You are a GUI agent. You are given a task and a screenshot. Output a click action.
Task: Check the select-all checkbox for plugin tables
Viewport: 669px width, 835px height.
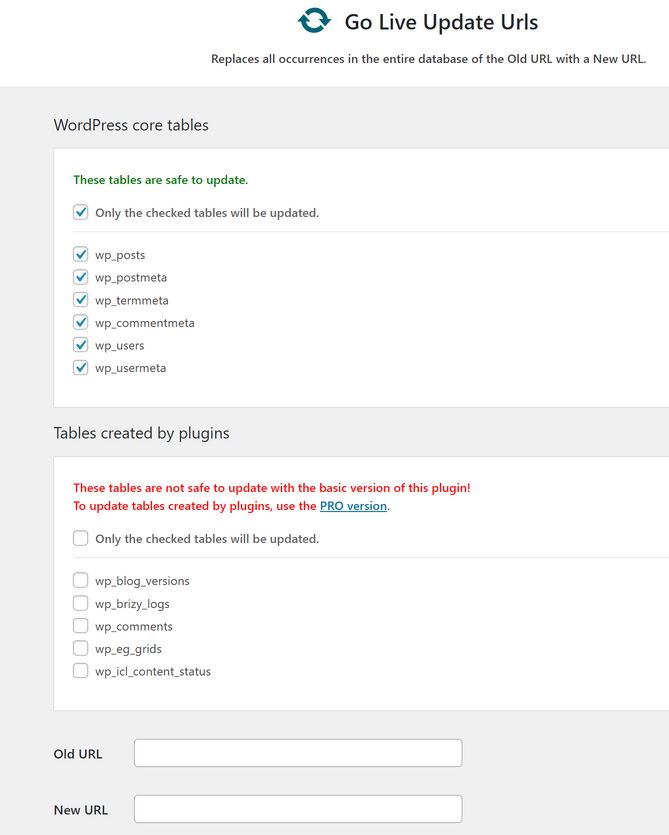80,538
